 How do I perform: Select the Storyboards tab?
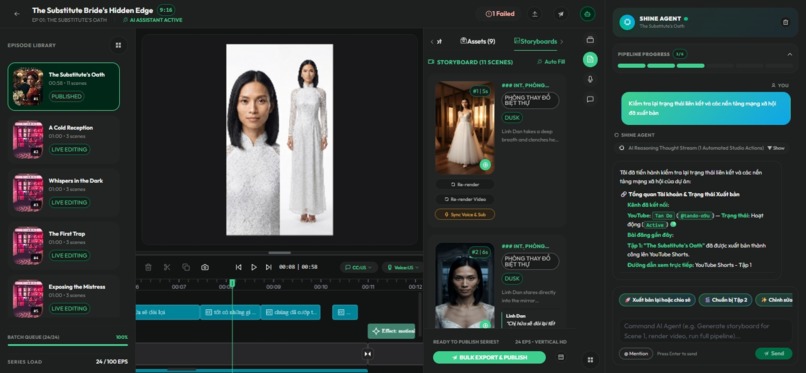(x=535, y=41)
